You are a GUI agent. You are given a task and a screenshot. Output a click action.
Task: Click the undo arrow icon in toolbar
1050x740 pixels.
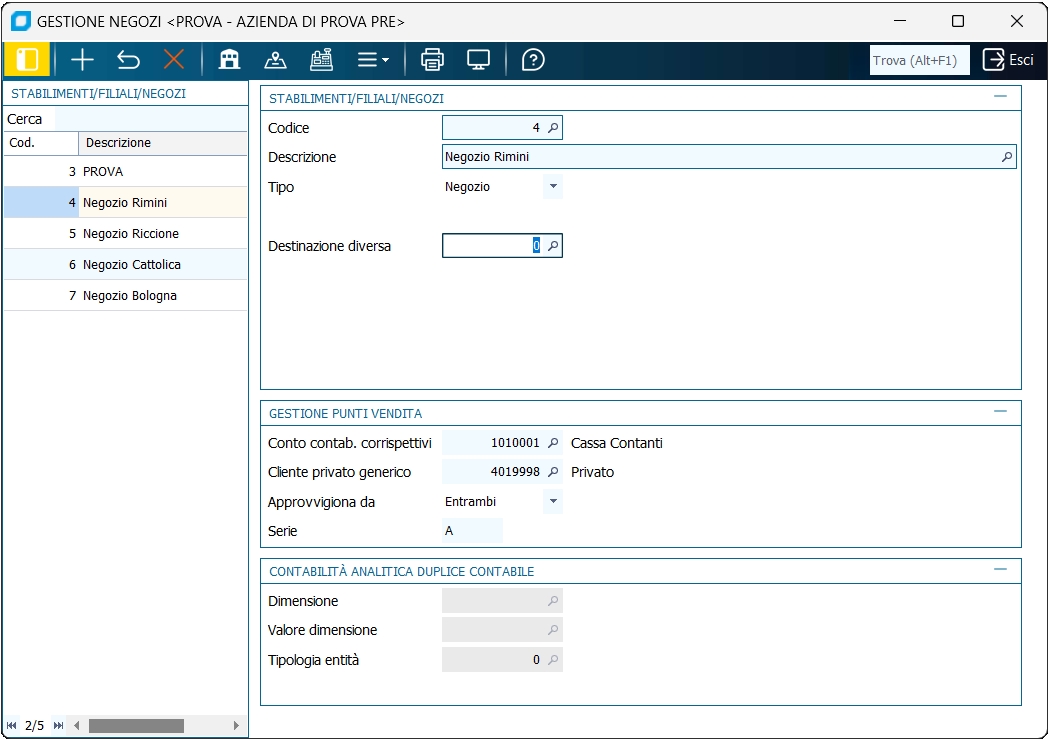(x=128, y=60)
